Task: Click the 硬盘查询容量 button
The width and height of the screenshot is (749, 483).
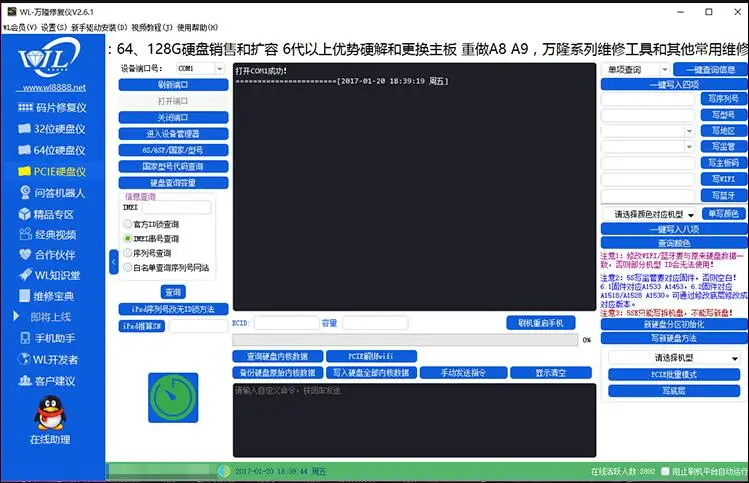Action: click(x=173, y=182)
